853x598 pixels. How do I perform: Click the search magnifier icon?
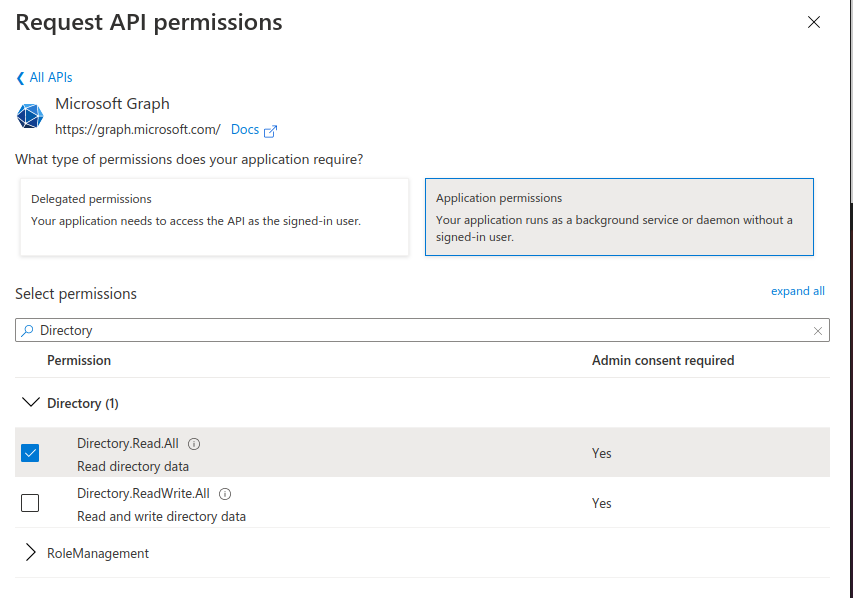28,330
